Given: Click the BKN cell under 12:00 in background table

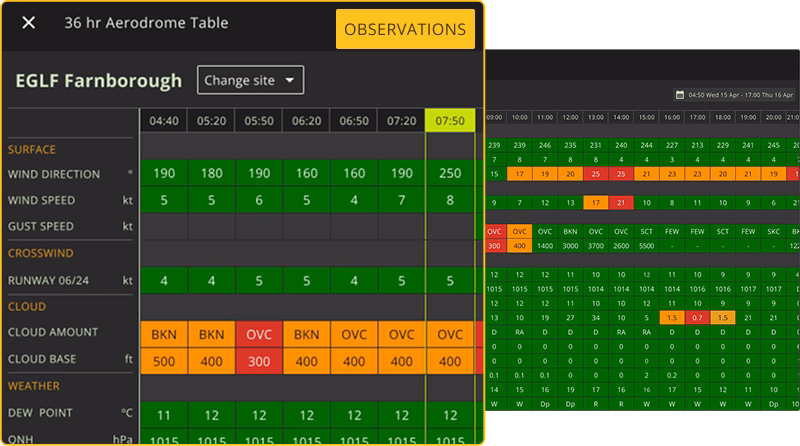Looking at the screenshot, I should tap(570, 231).
